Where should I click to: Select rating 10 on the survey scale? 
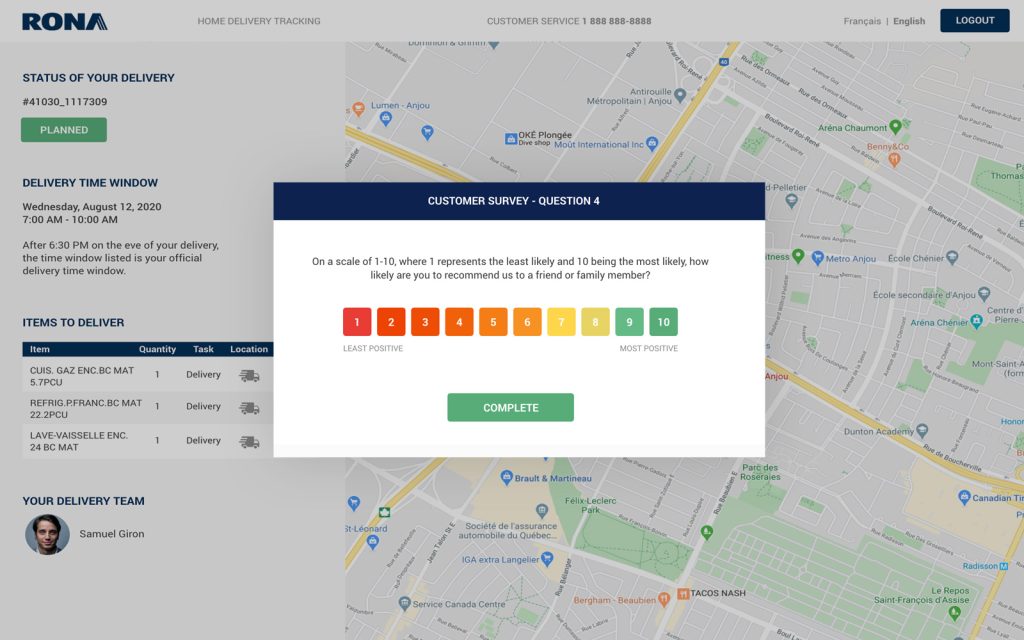663,322
